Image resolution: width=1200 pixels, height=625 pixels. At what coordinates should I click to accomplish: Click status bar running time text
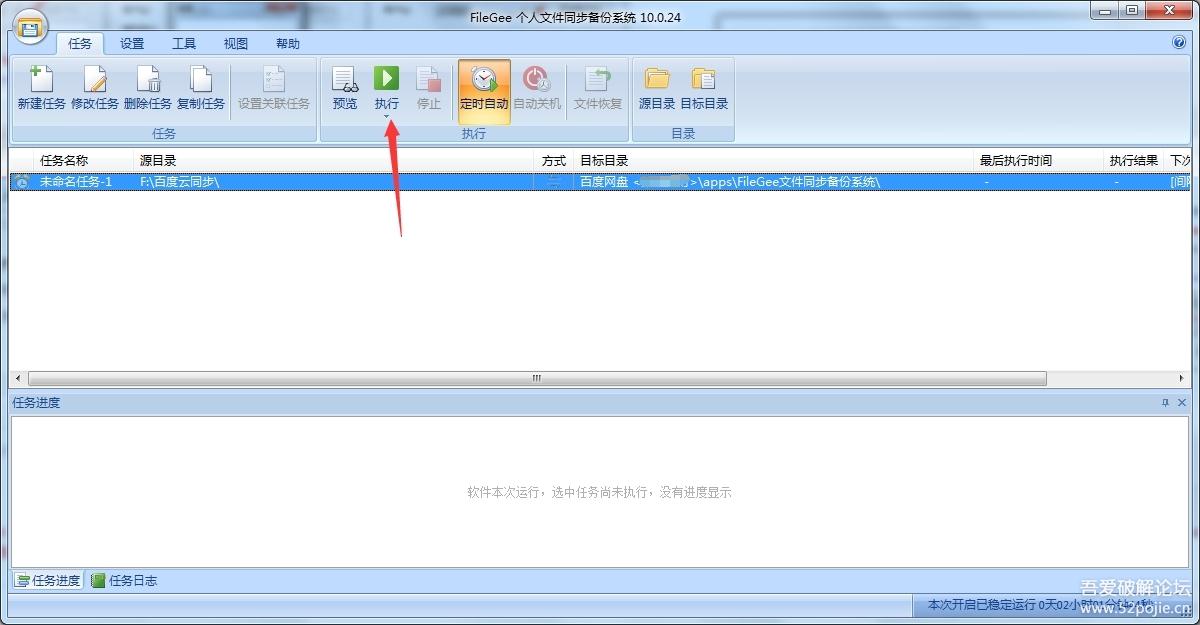pyautogui.click(x=1040, y=605)
